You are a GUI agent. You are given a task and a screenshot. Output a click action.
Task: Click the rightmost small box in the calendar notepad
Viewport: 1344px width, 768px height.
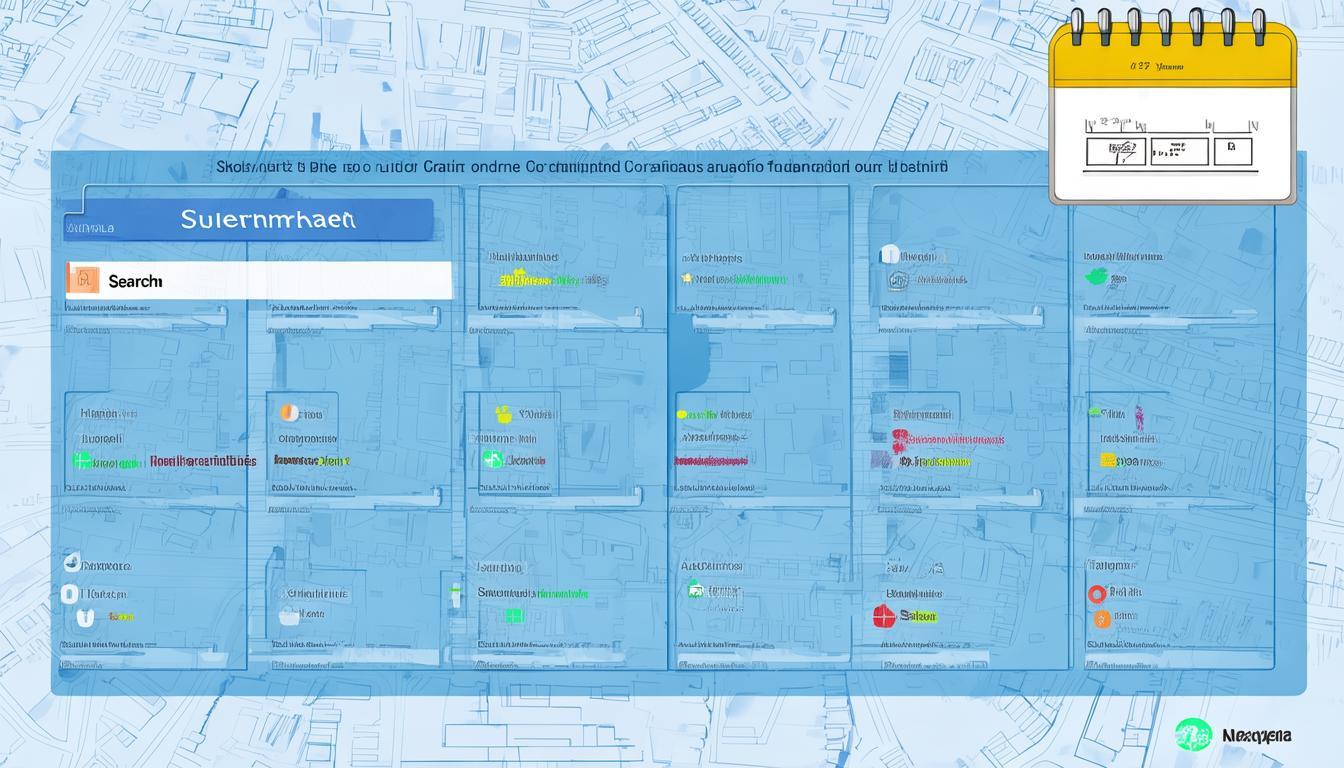(1232, 152)
